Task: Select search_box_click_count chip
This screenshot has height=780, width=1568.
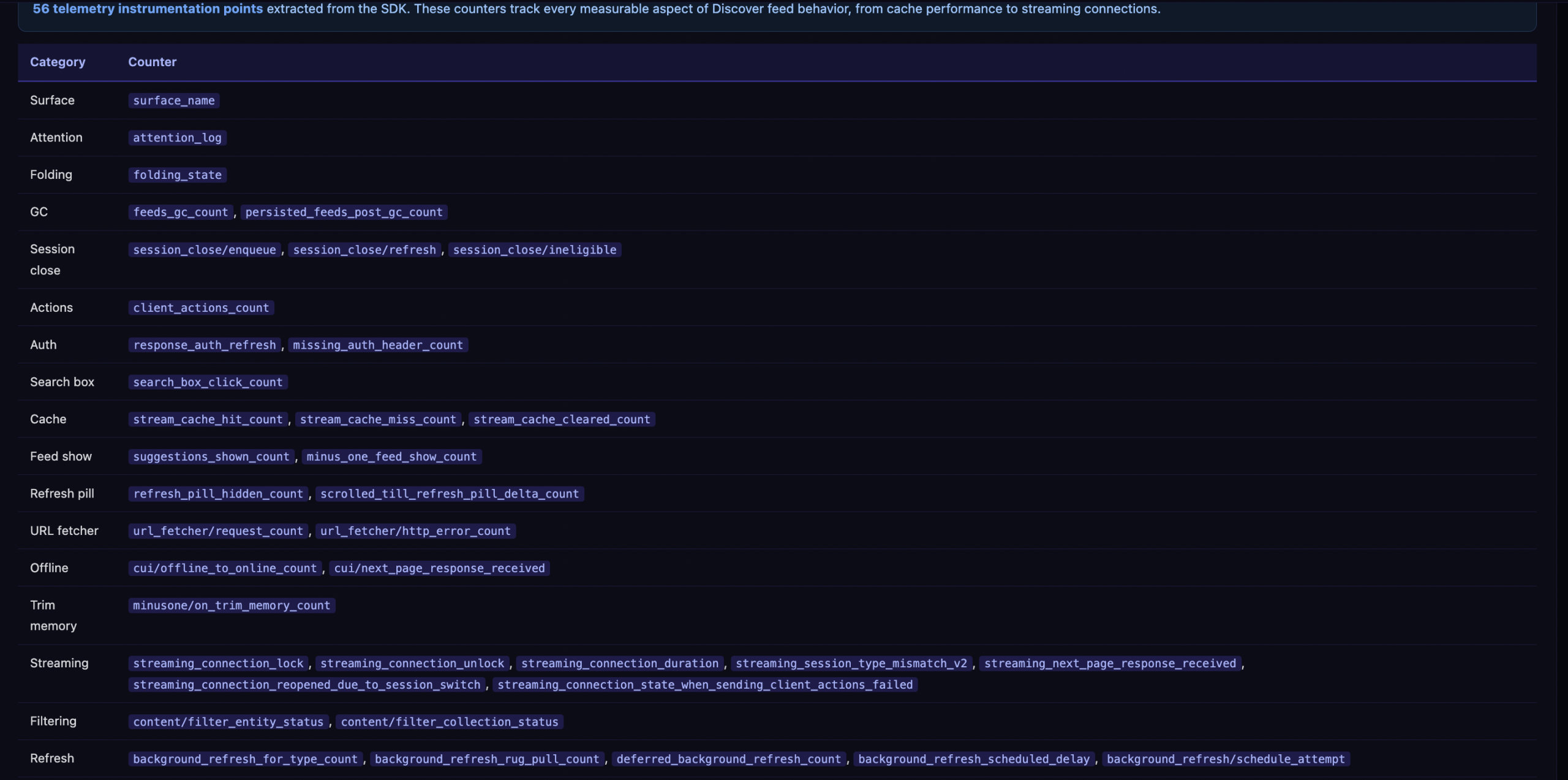Action: [208, 382]
